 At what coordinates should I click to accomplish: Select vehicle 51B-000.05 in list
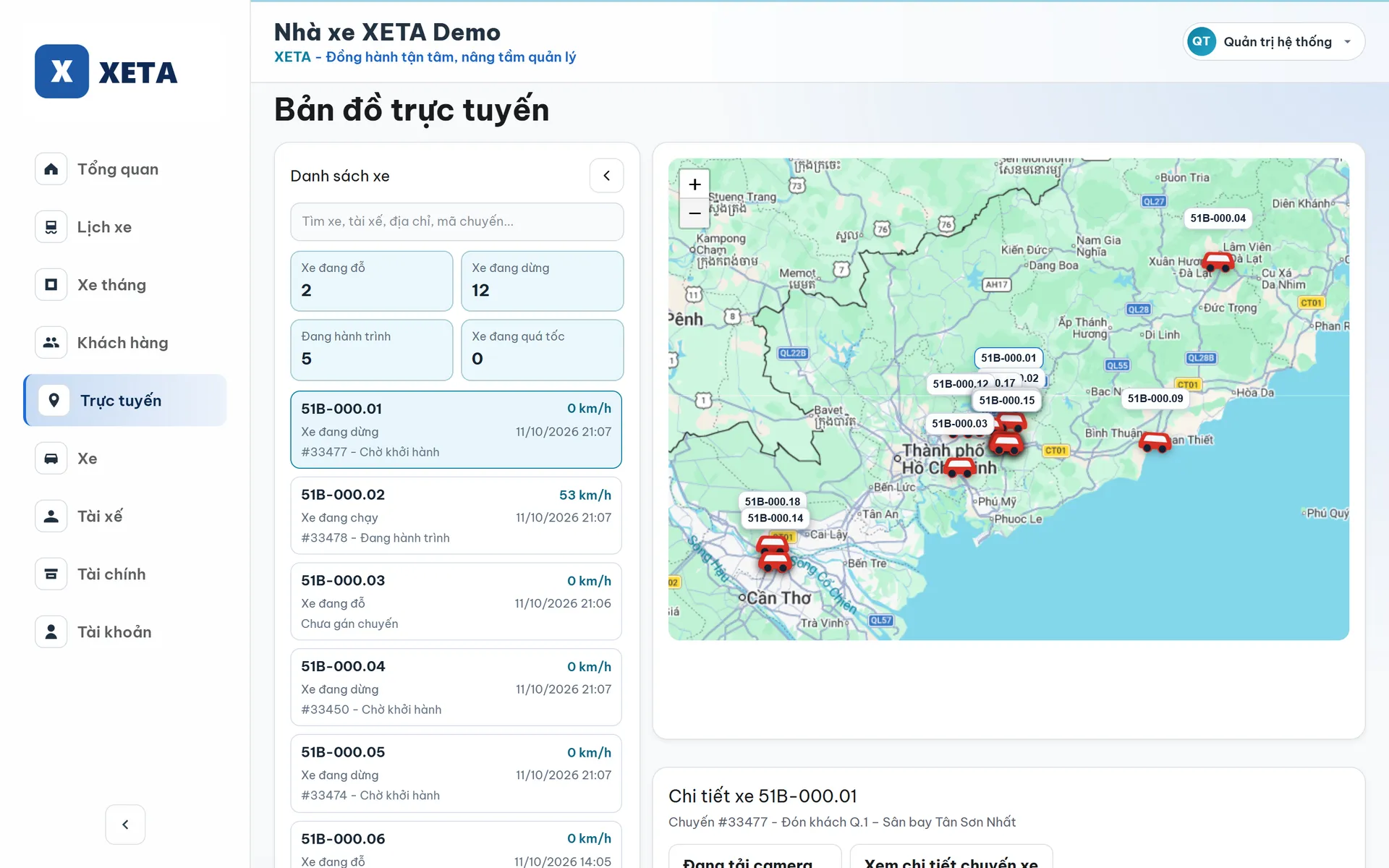pyautogui.click(x=456, y=773)
